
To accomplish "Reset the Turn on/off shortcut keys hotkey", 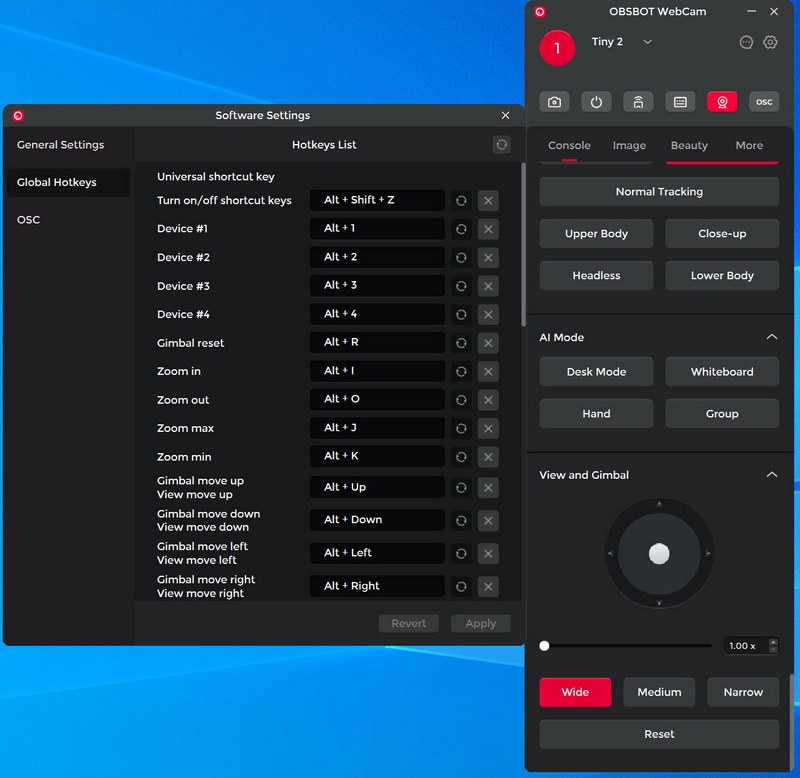I will pyautogui.click(x=461, y=200).
